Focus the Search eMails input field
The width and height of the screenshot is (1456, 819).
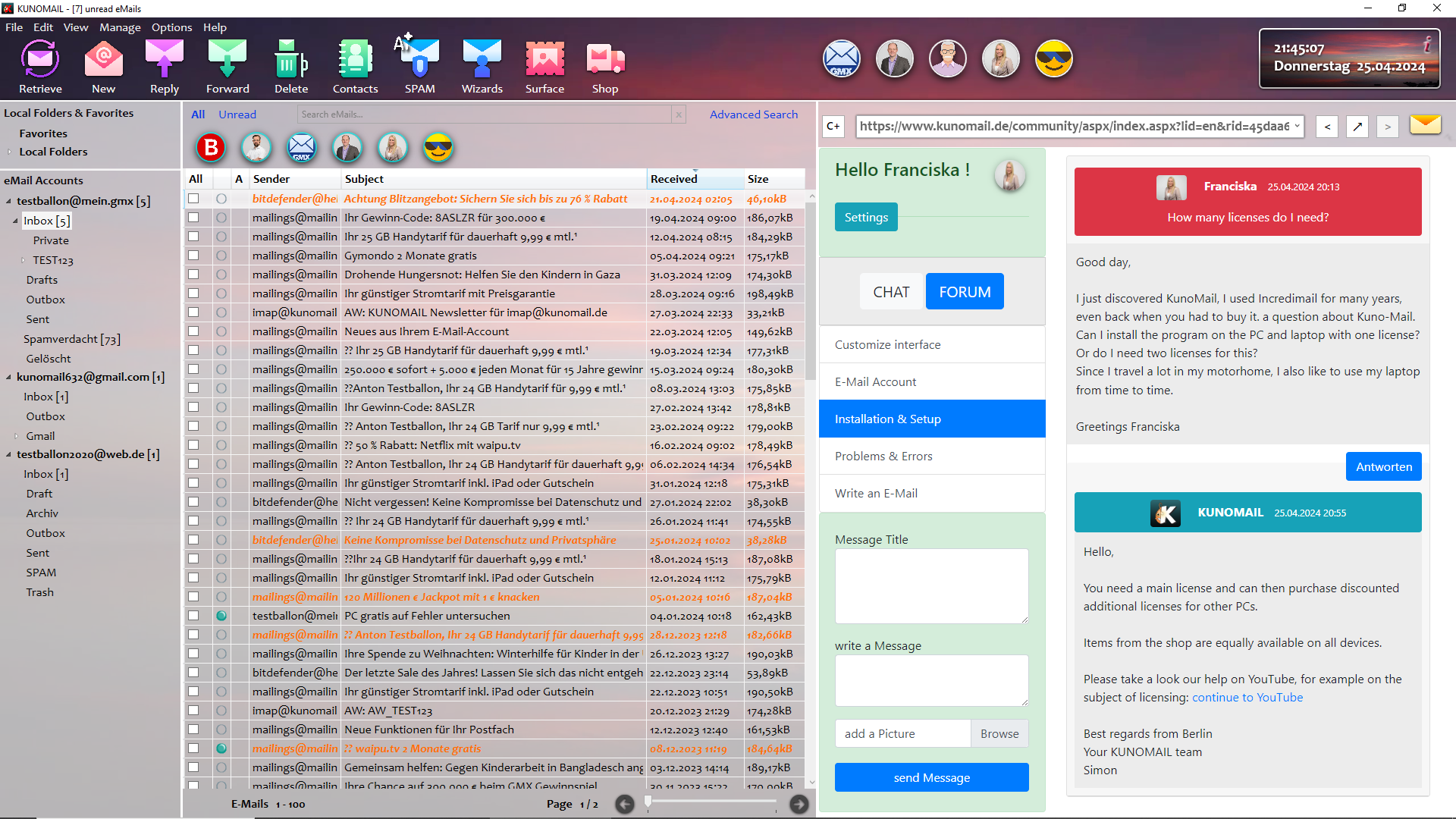tap(485, 115)
